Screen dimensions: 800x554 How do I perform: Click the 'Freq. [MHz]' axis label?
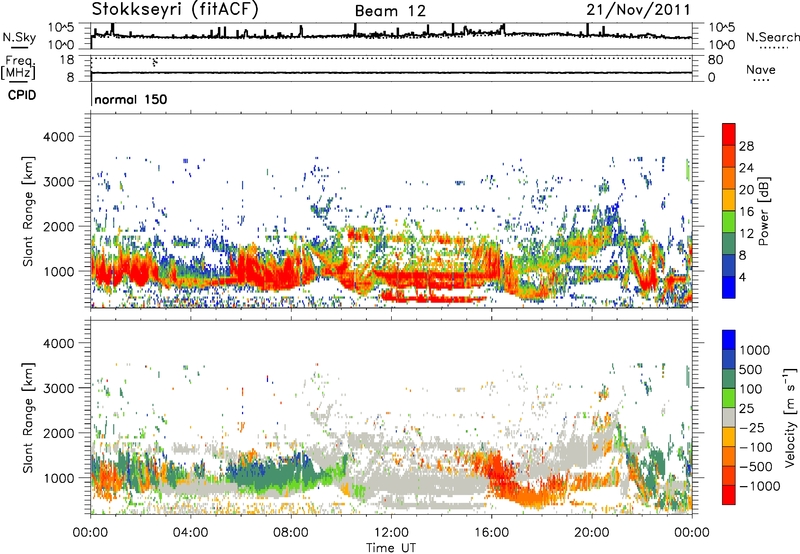point(18,67)
